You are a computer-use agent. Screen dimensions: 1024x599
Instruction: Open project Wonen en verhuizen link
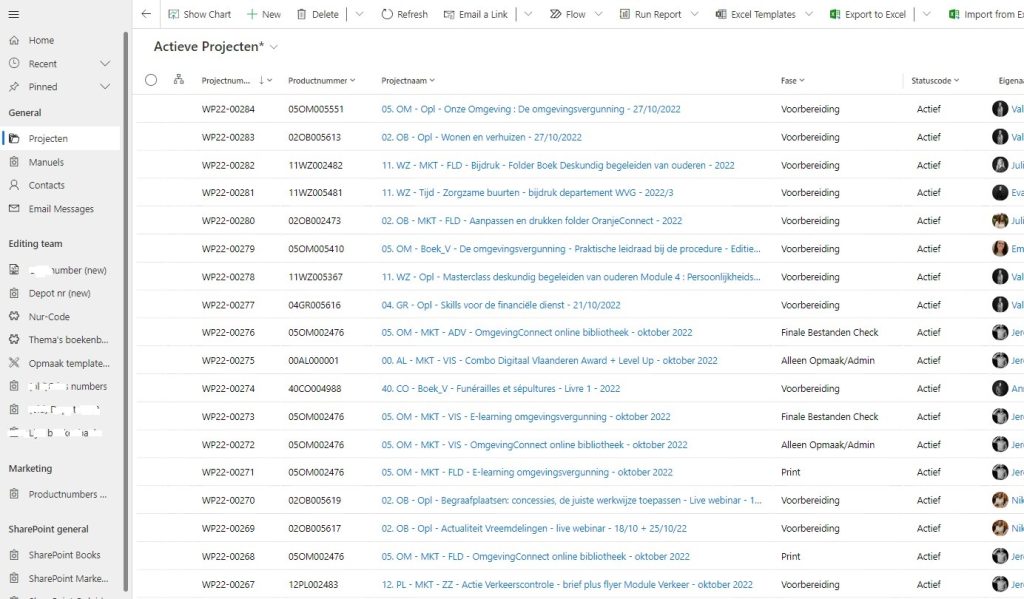tap(481, 137)
